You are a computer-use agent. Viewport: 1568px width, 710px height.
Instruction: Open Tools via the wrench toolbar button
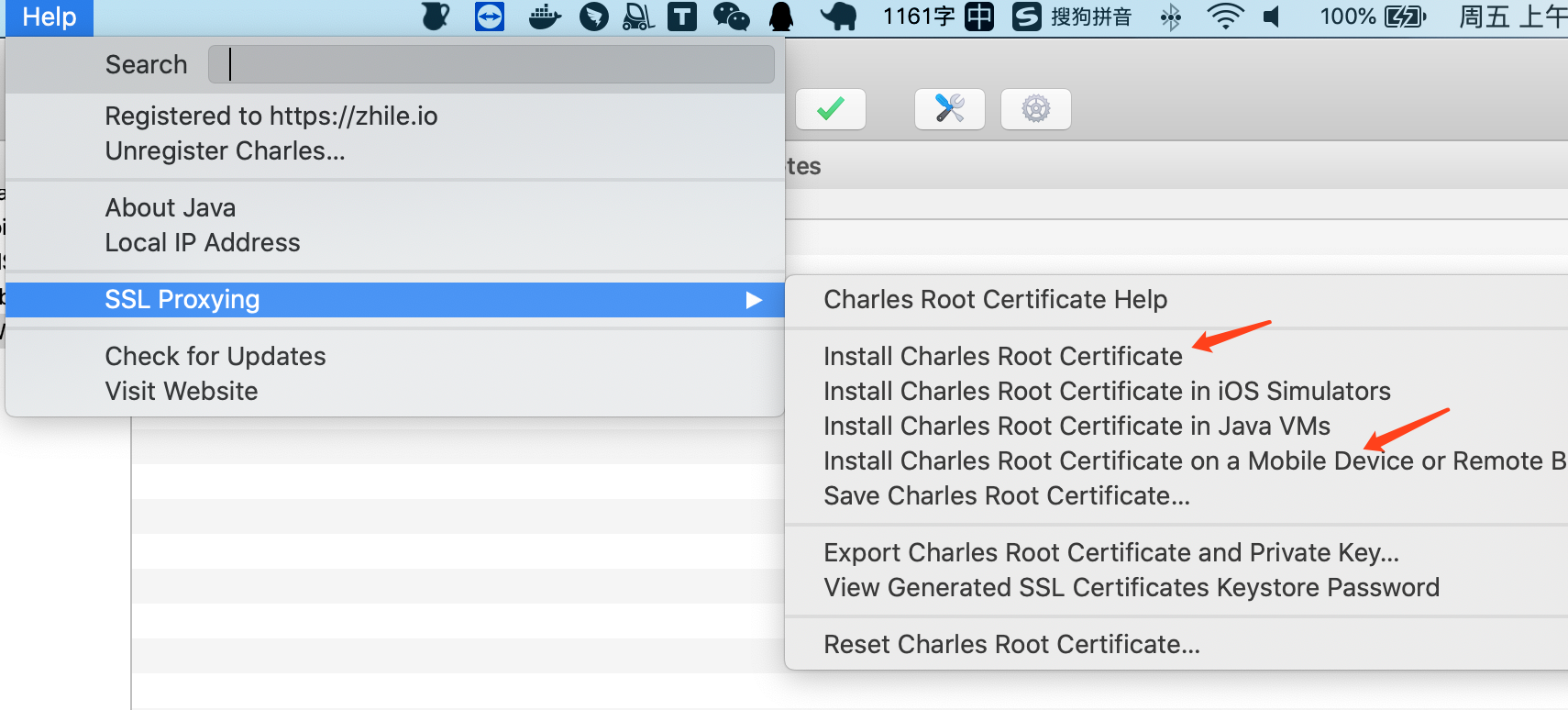point(950,109)
